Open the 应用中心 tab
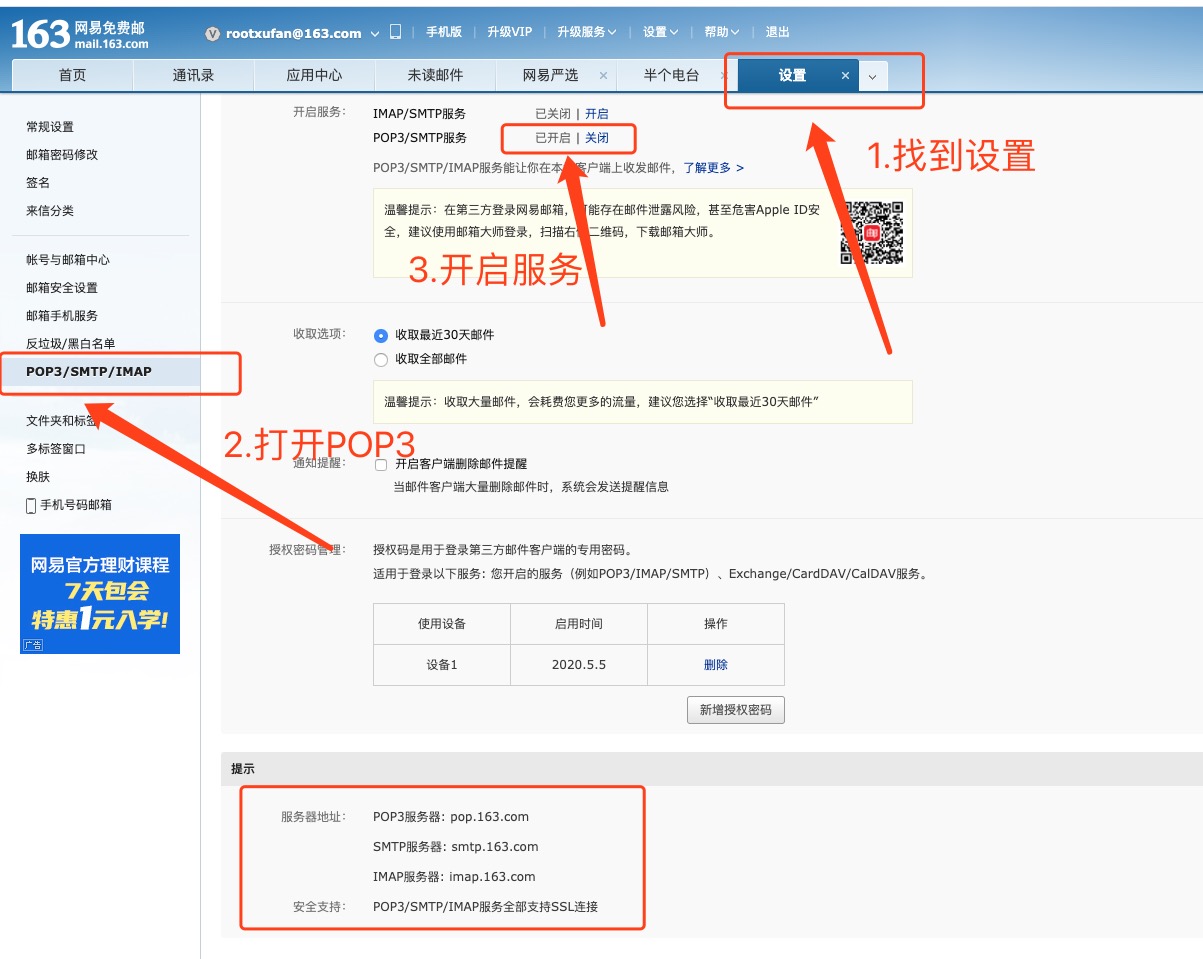 tap(314, 75)
